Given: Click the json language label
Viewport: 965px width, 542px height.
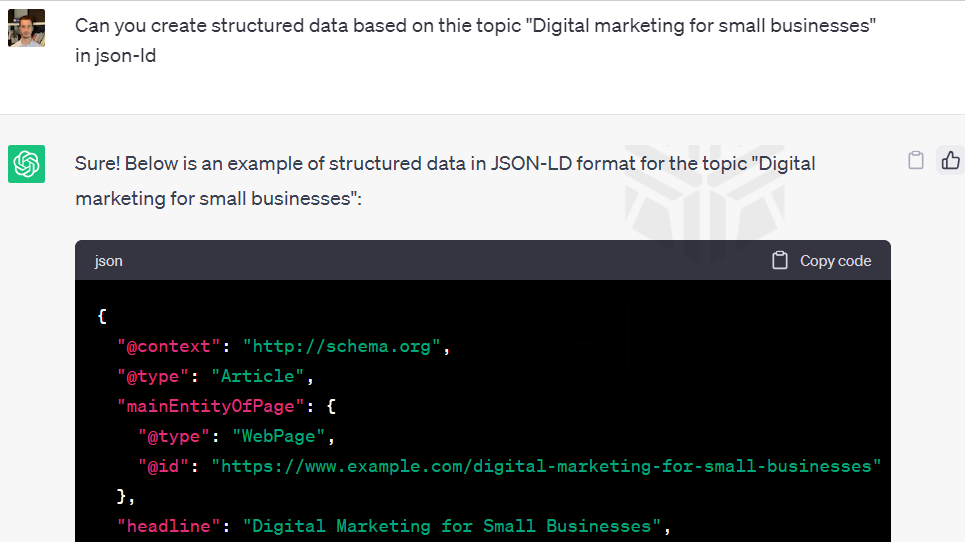Looking at the screenshot, I should coord(108,261).
